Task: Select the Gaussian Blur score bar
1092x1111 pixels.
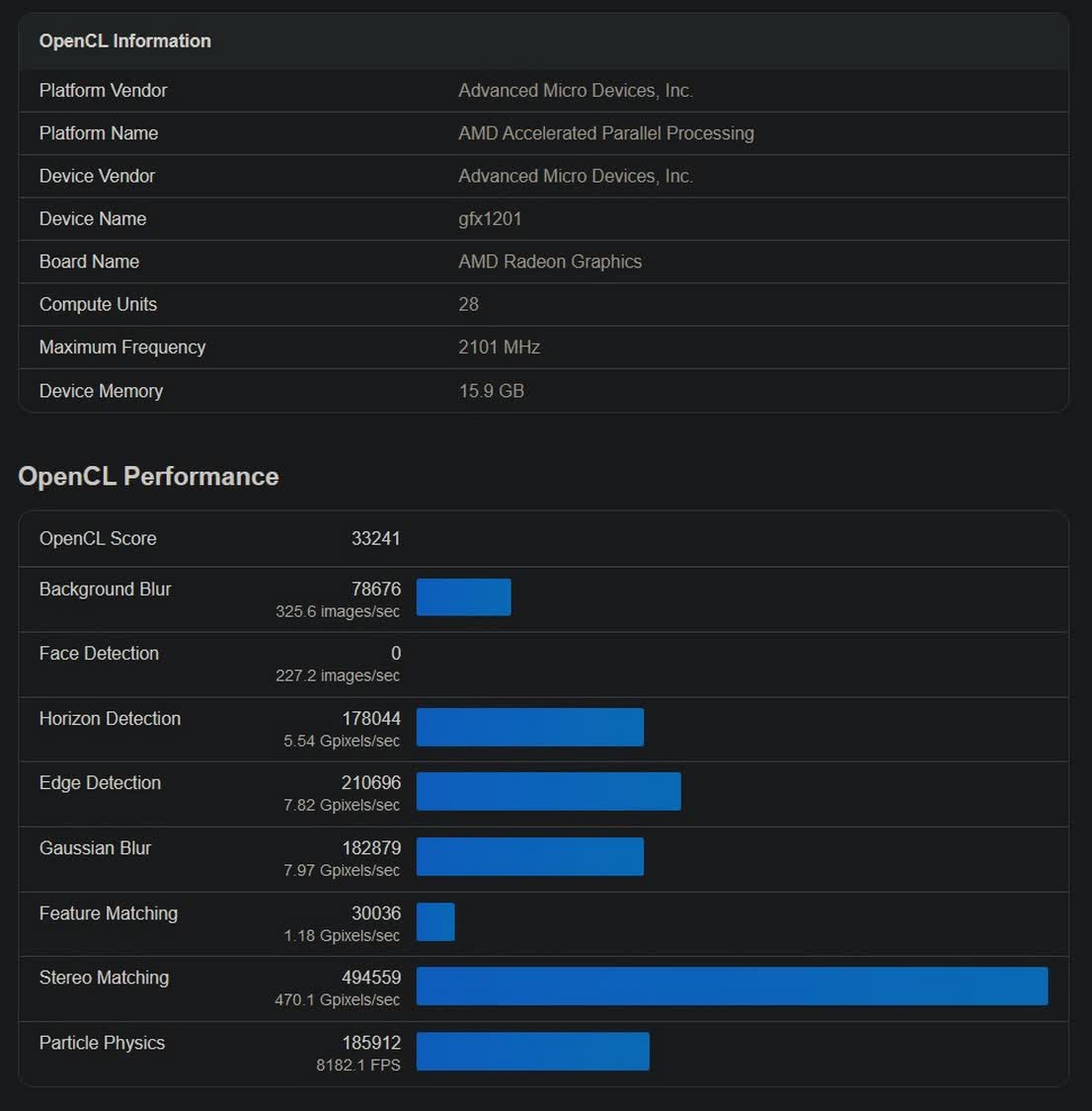Action: [529, 856]
